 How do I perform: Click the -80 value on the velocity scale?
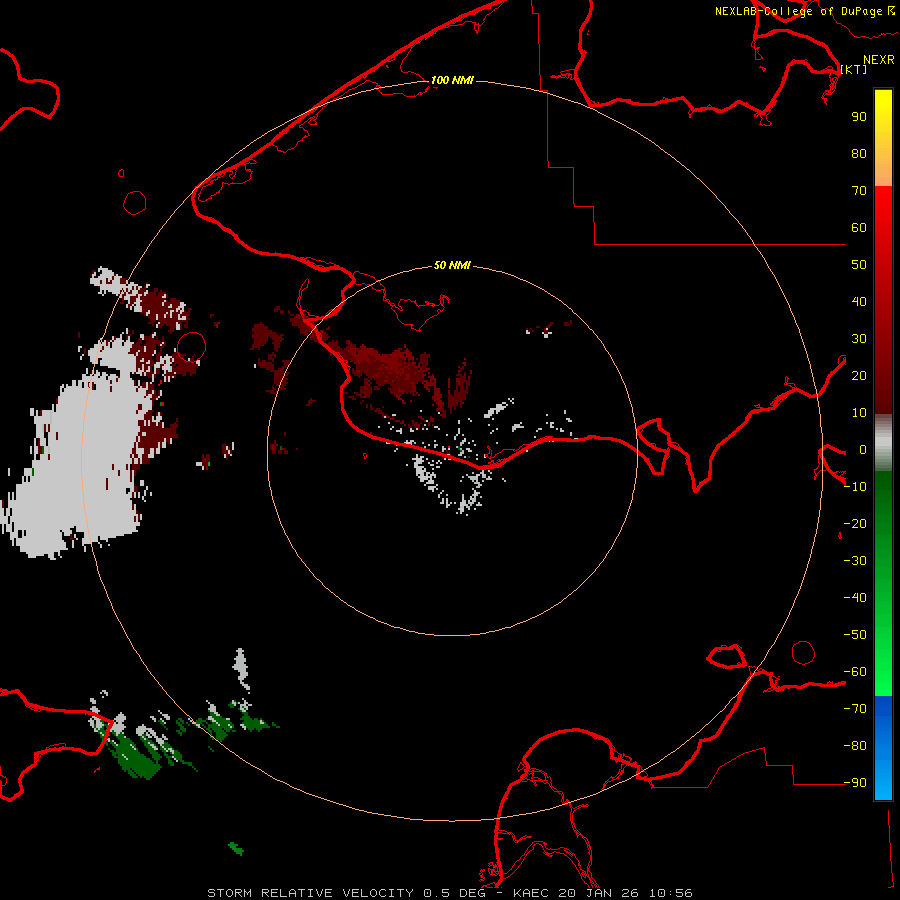click(855, 746)
